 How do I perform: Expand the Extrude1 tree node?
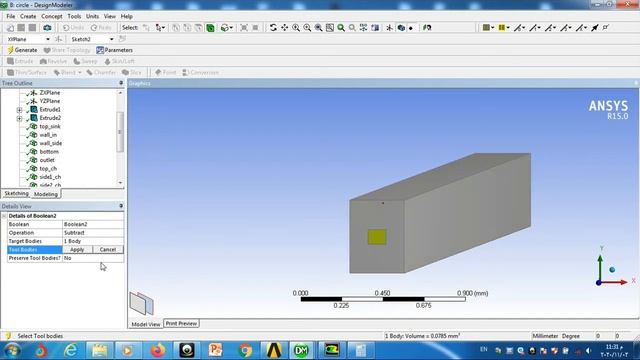click(19, 110)
